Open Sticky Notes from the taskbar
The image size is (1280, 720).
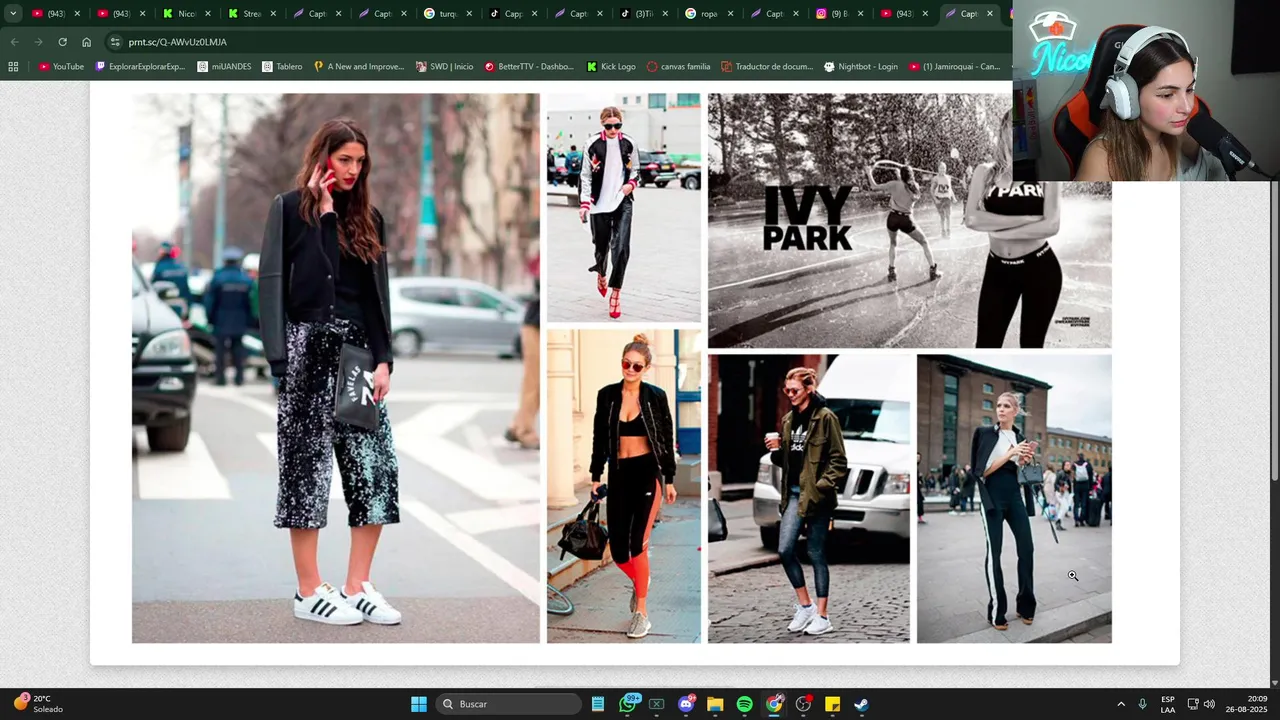click(832, 704)
